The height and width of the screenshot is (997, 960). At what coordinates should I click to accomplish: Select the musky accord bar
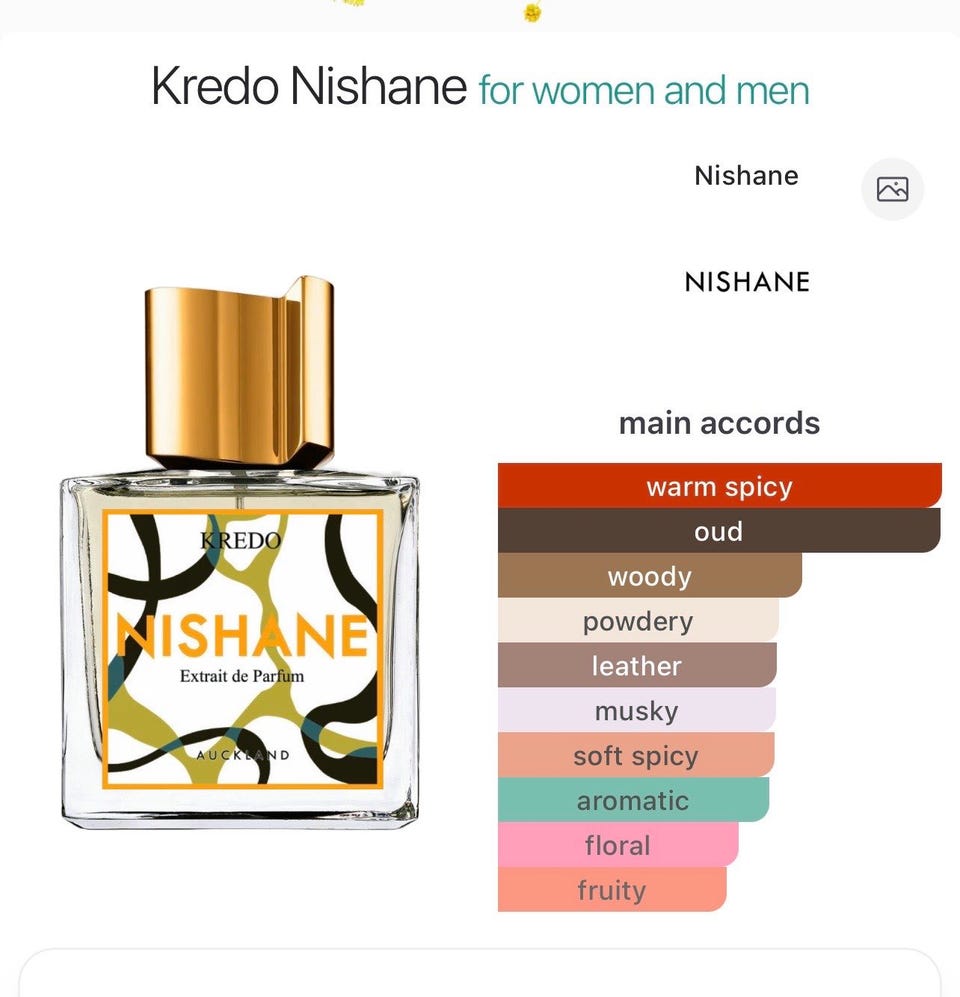(636, 710)
